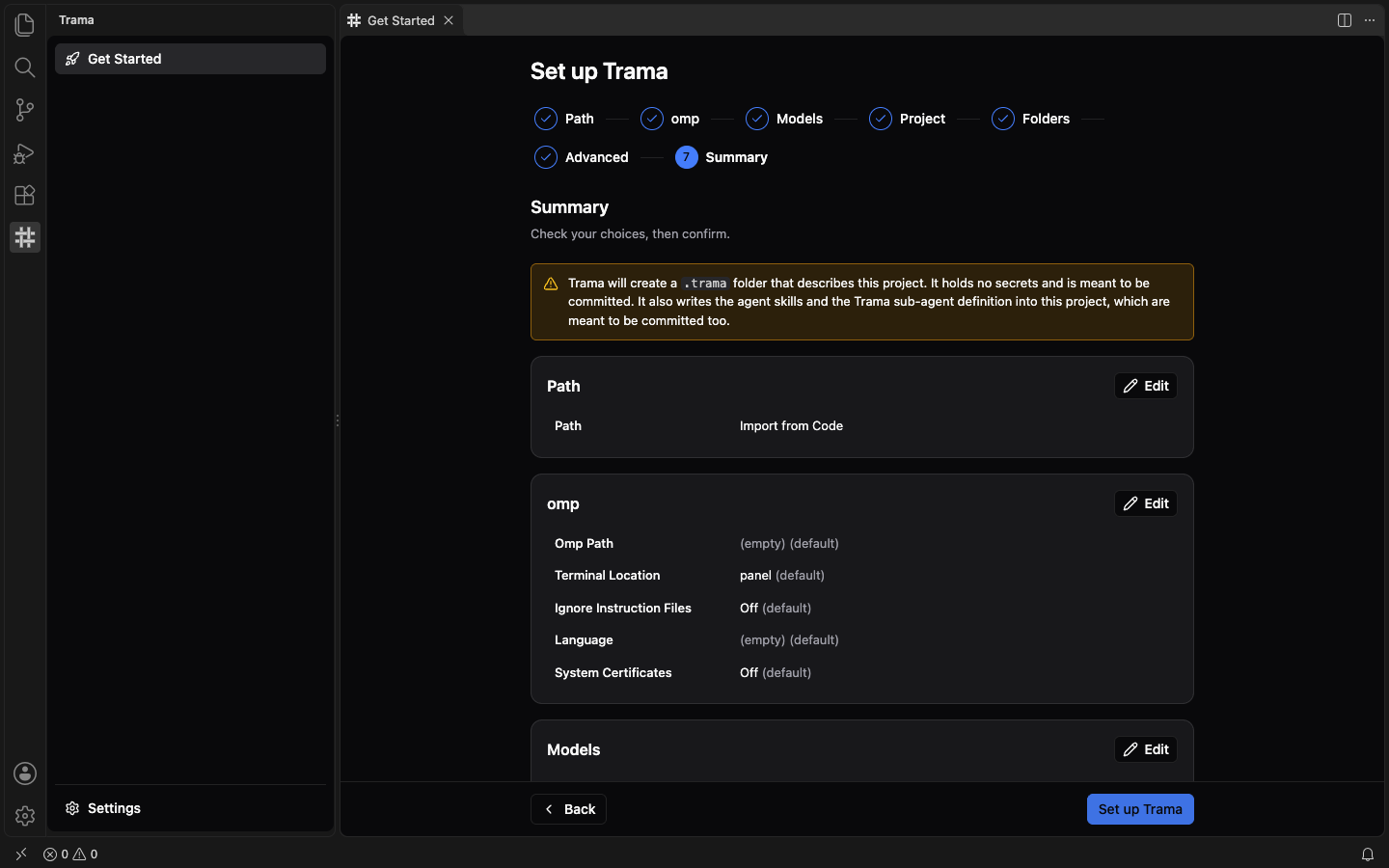
Task: Click the warning icon in the notice banner
Action: (x=551, y=284)
